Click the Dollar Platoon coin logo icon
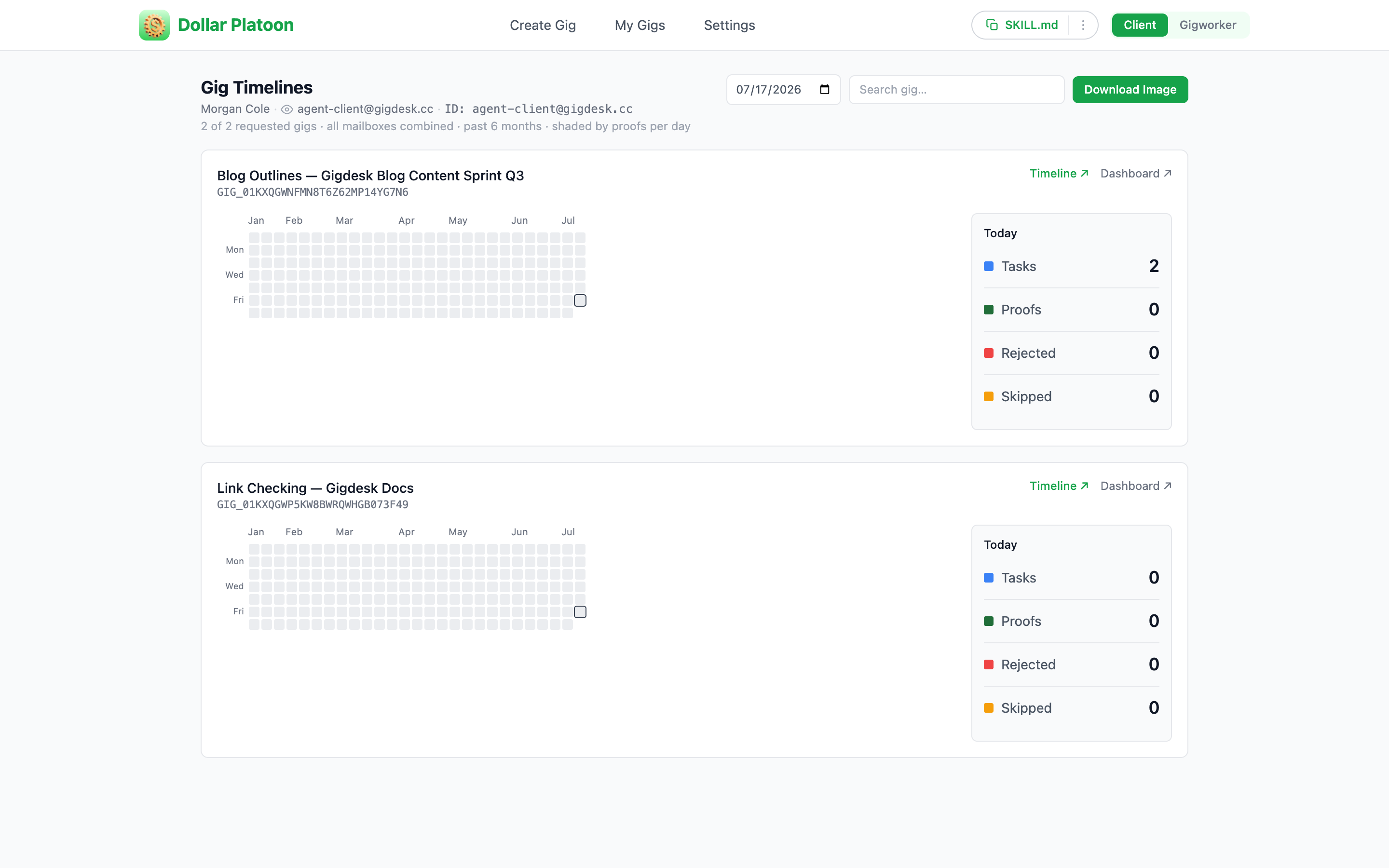This screenshot has height=868, width=1389. tap(154, 25)
